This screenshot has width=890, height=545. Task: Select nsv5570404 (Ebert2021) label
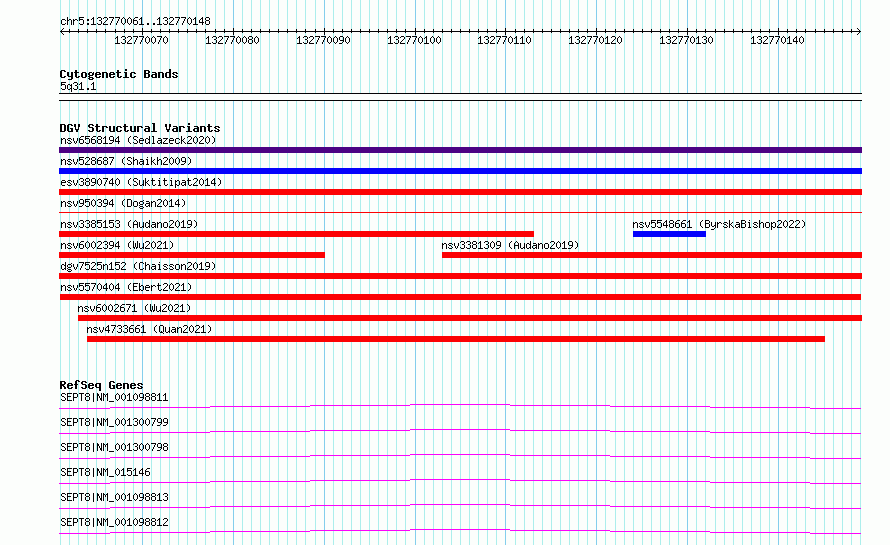[x=126, y=287]
